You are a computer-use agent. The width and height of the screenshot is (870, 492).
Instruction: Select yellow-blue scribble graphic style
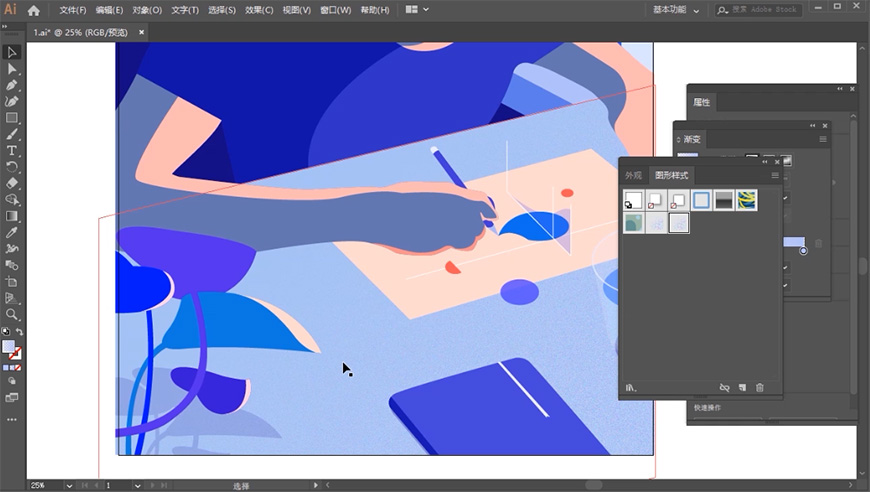pyautogui.click(x=747, y=200)
